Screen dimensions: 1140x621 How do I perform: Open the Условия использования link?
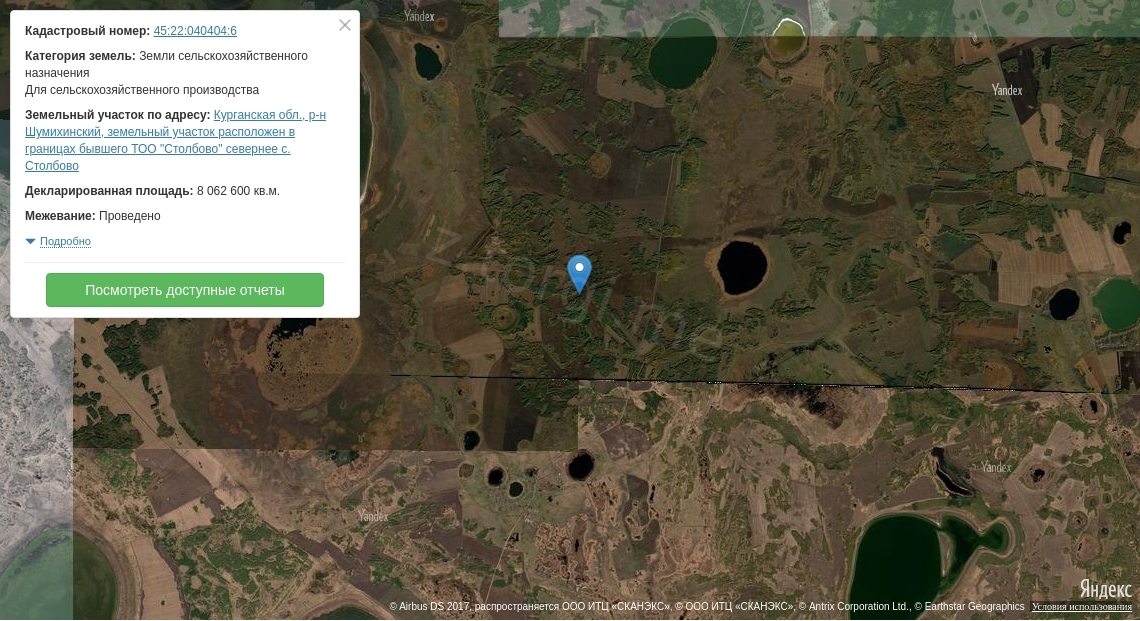pos(1082,606)
